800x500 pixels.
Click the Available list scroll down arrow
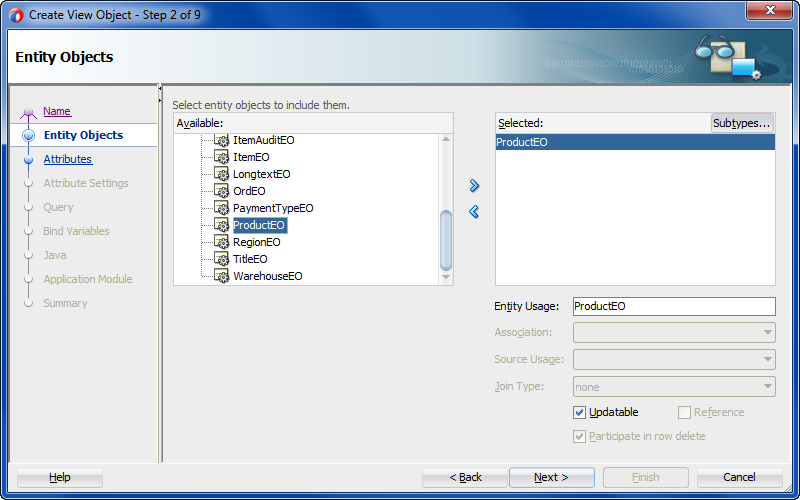[446, 277]
